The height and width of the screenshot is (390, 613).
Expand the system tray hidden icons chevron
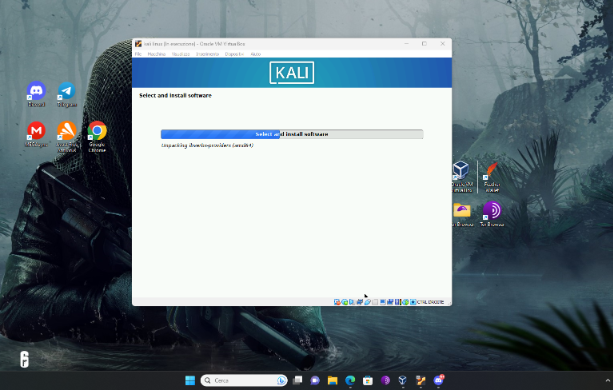click(x=608, y=380)
